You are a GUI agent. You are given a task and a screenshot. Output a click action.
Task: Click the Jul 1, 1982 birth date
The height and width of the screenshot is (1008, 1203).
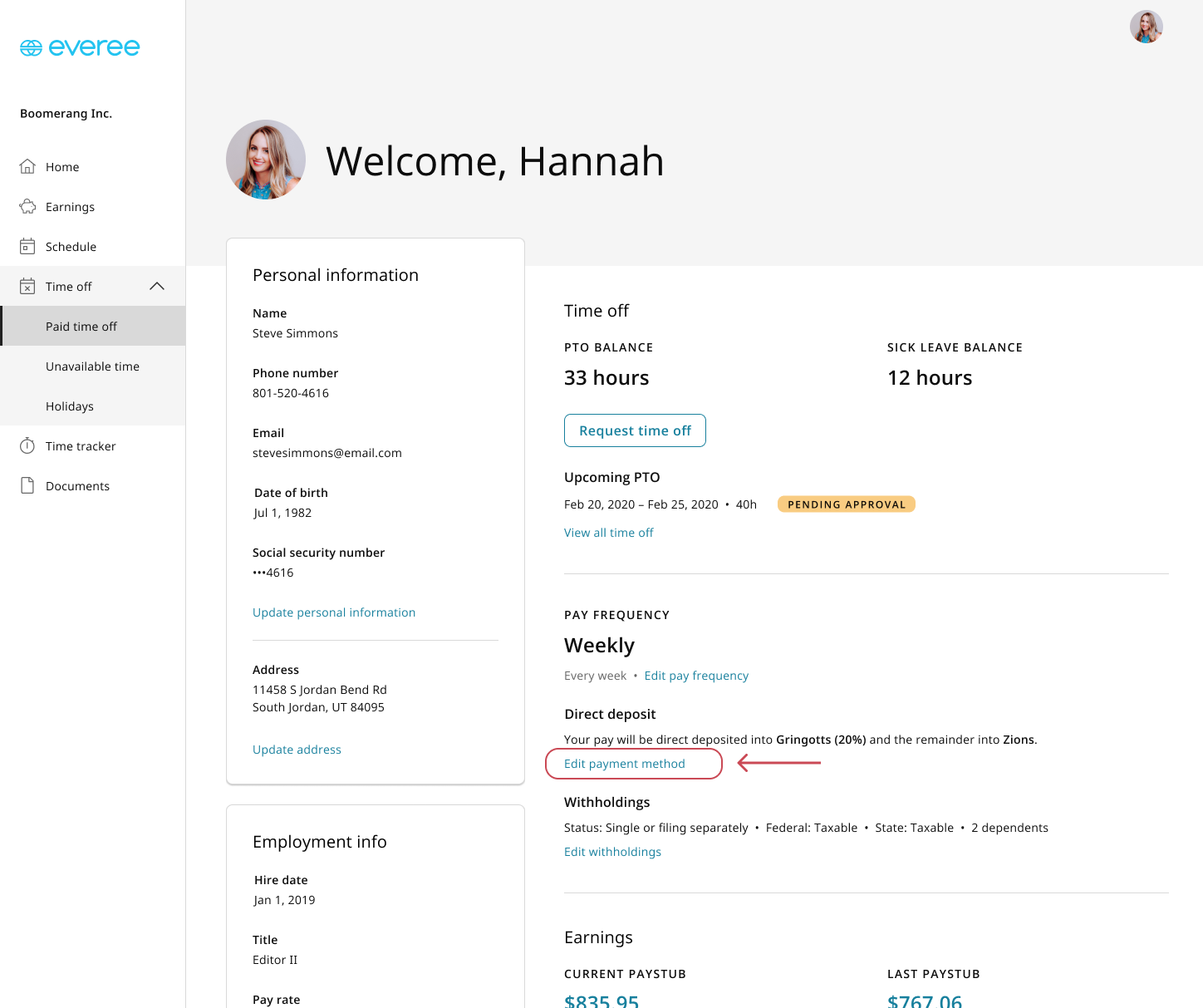click(x=282, y=513)
